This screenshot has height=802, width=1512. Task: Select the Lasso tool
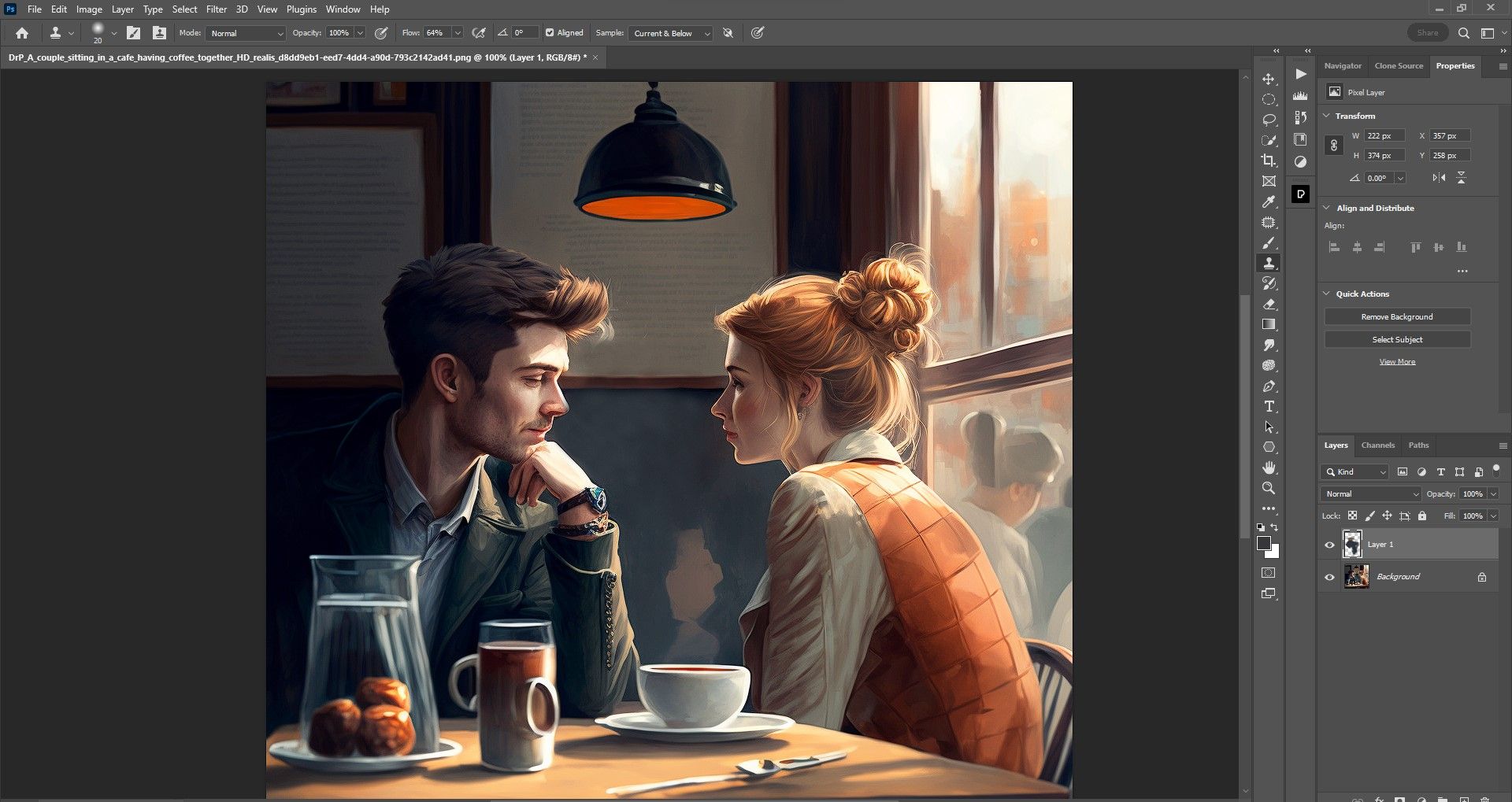pyautogui.click(x=1269, y=120)
